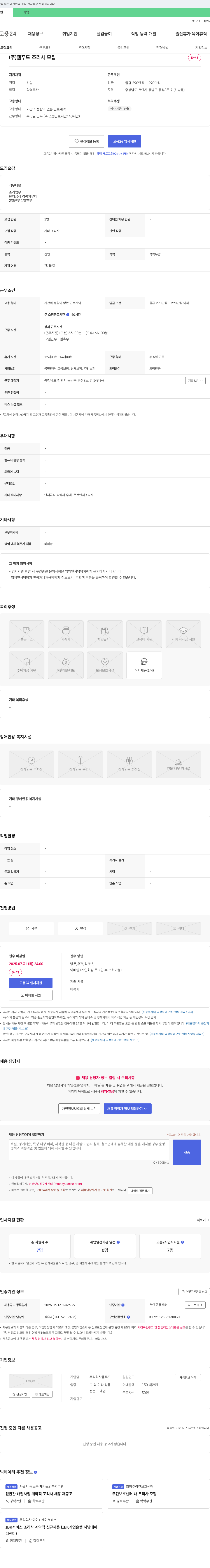Viewport: 210px width, 1568px height.
Task: Click the 장애인용 주차장 facility icon
Action: point(31,765)
